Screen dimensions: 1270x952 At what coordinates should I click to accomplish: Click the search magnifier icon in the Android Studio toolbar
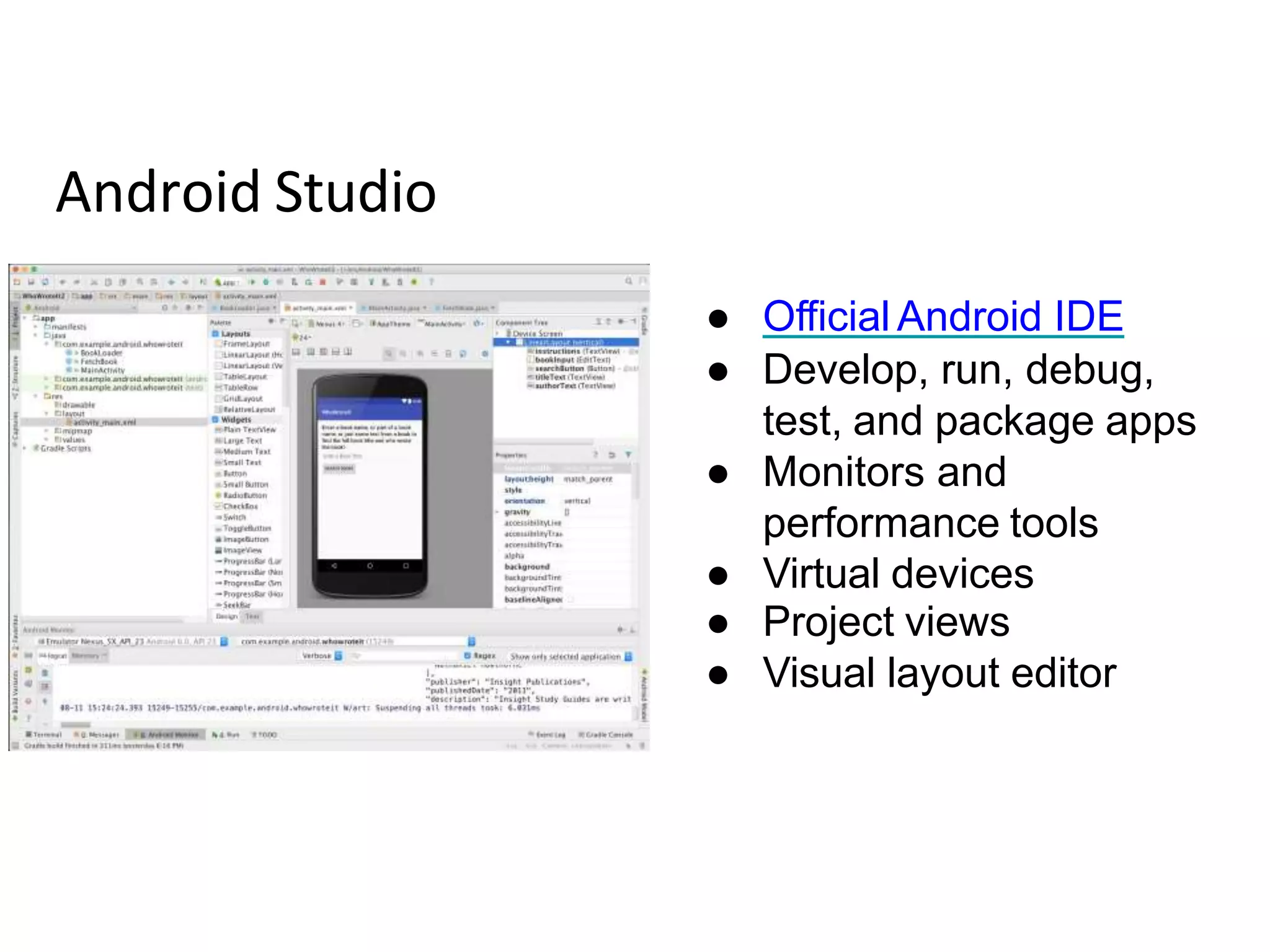(x=628, y=281)
